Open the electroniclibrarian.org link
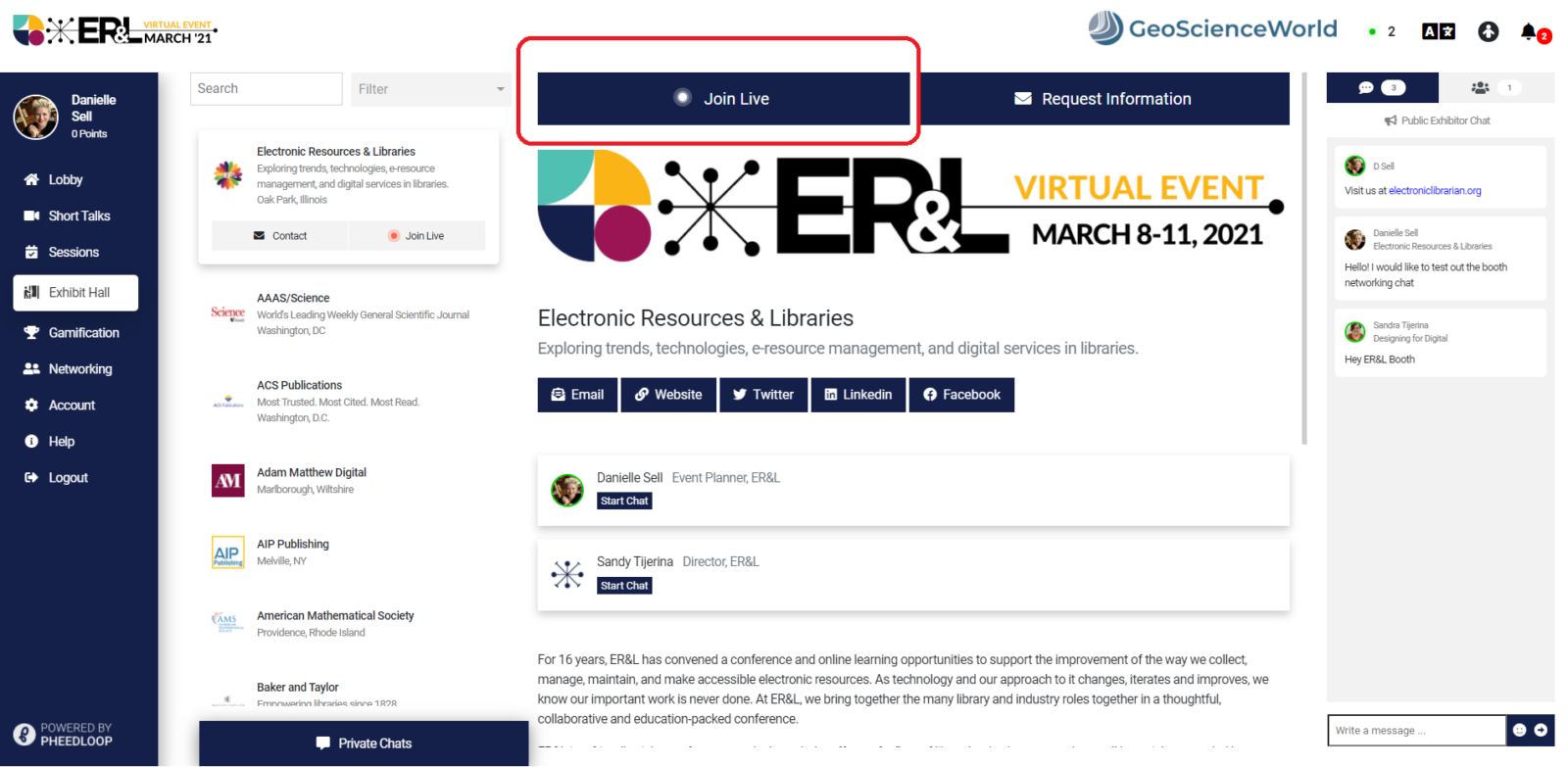The image size is (1568, 767). 1435,191
